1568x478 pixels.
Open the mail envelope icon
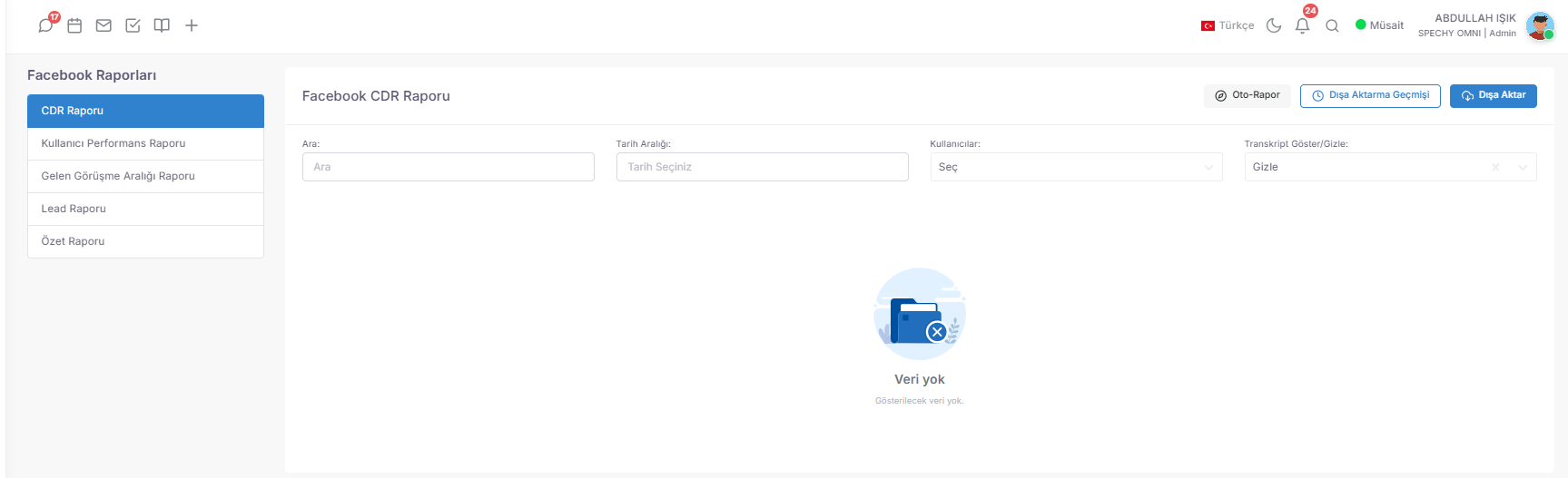tap(104, 25)
